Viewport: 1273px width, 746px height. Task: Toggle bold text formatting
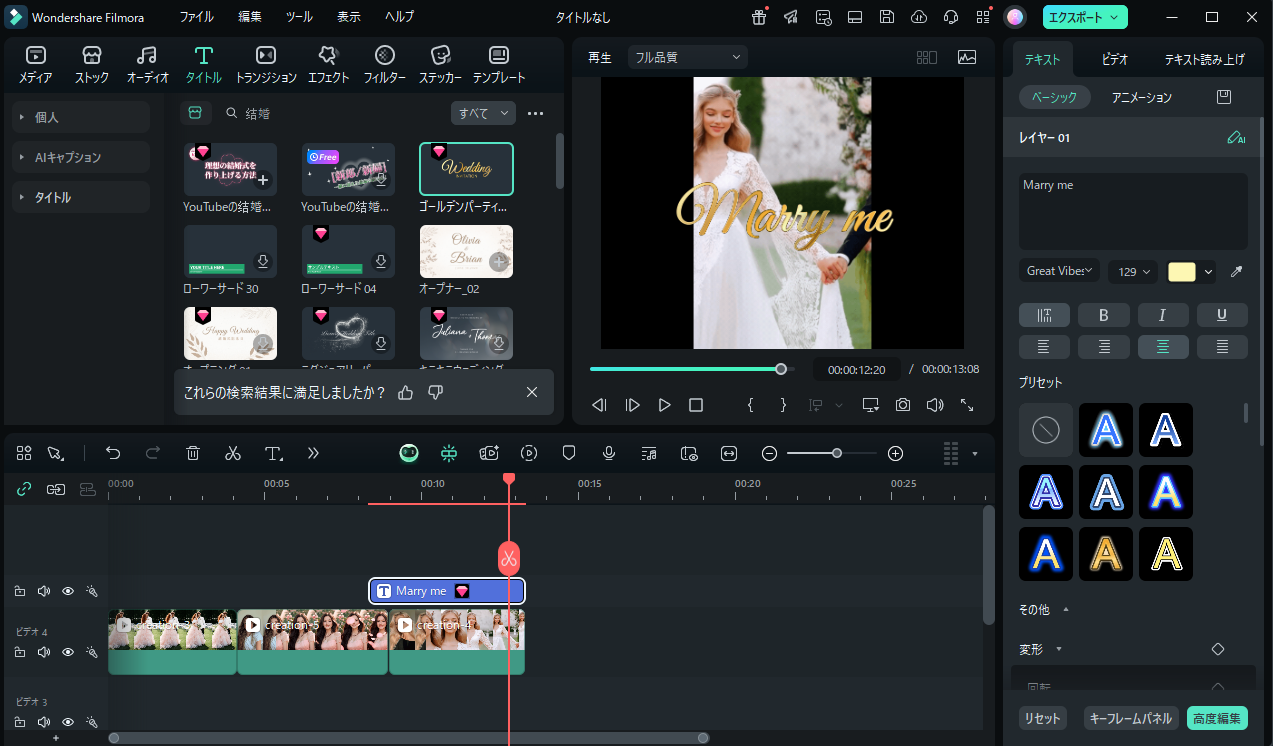point(1104,315)
